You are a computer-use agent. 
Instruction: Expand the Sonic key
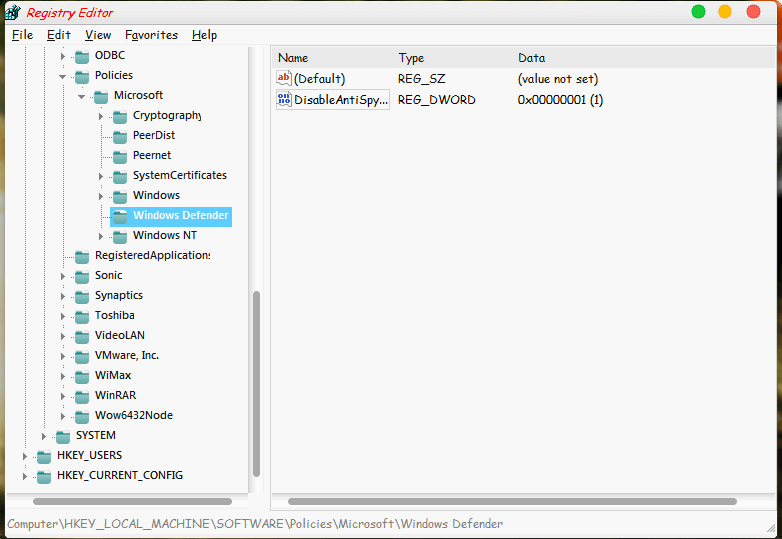tap(63, 276)
